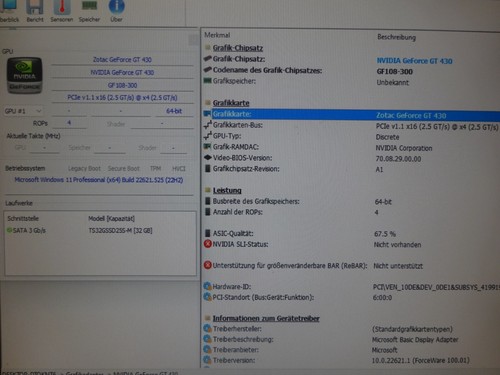Viewport: 500px width, 375px height.
Task: Select the Grafik-Chipsatz section header
Action: click(238, 48)
